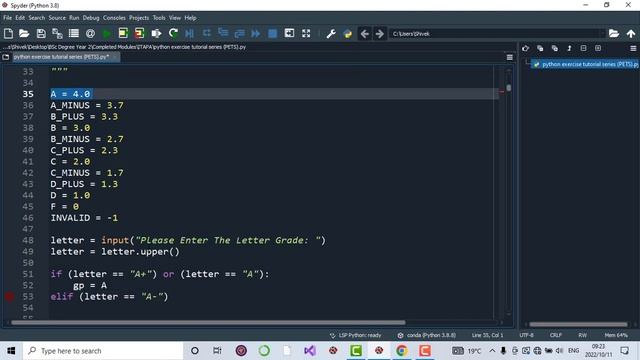
Task: Collapse all outline items icon
Action: [583, 49]
